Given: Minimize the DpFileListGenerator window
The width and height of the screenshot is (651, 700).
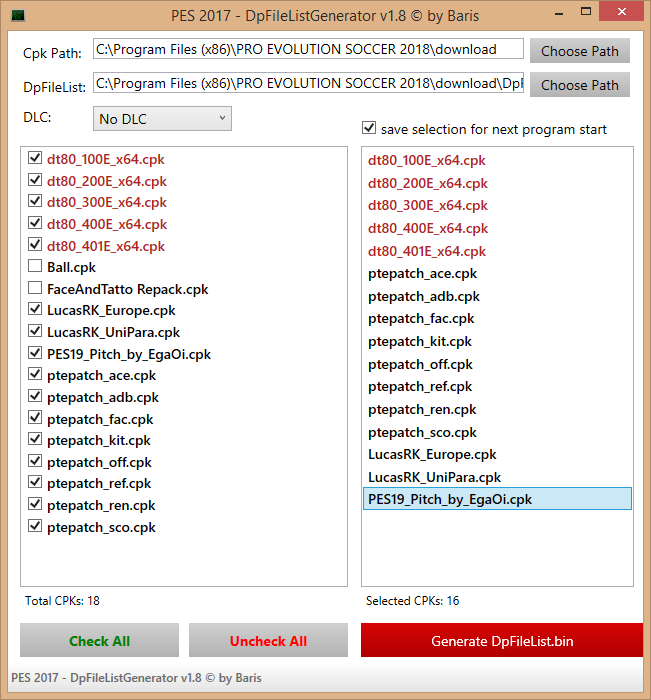Looking at the screenshot, I should (x=559, y=13).
